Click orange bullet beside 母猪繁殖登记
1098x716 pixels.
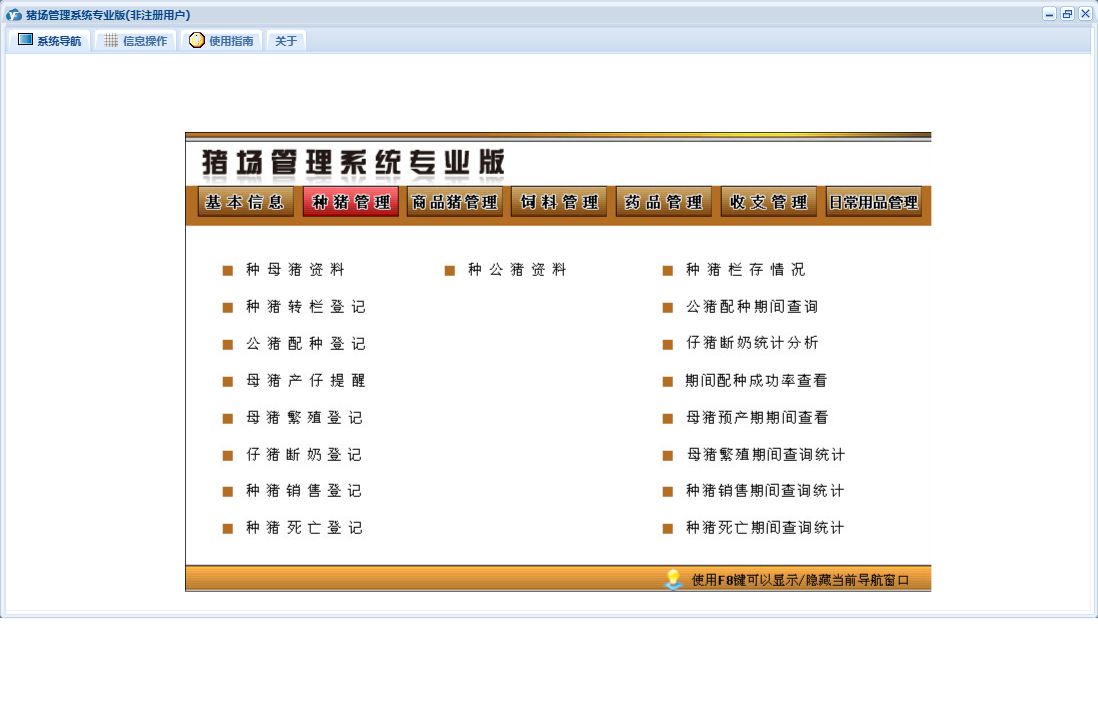228,419
